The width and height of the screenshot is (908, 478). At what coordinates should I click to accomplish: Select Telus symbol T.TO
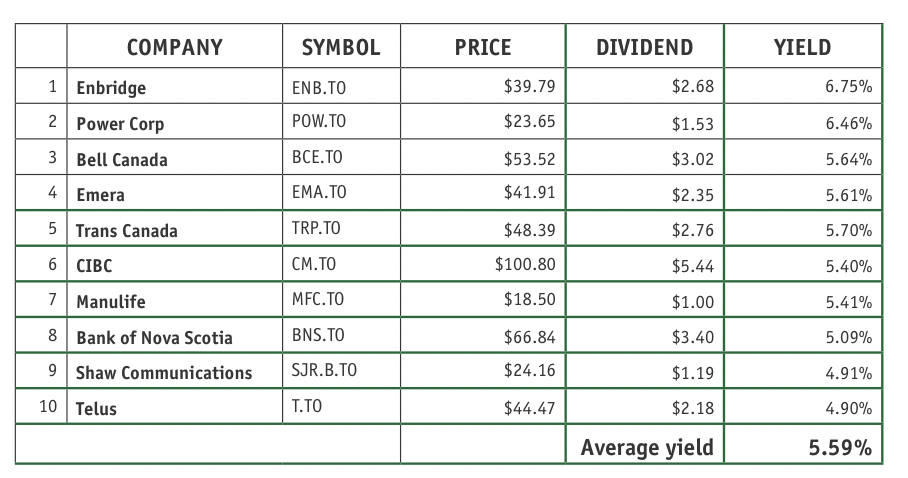(x=306, y=406)
